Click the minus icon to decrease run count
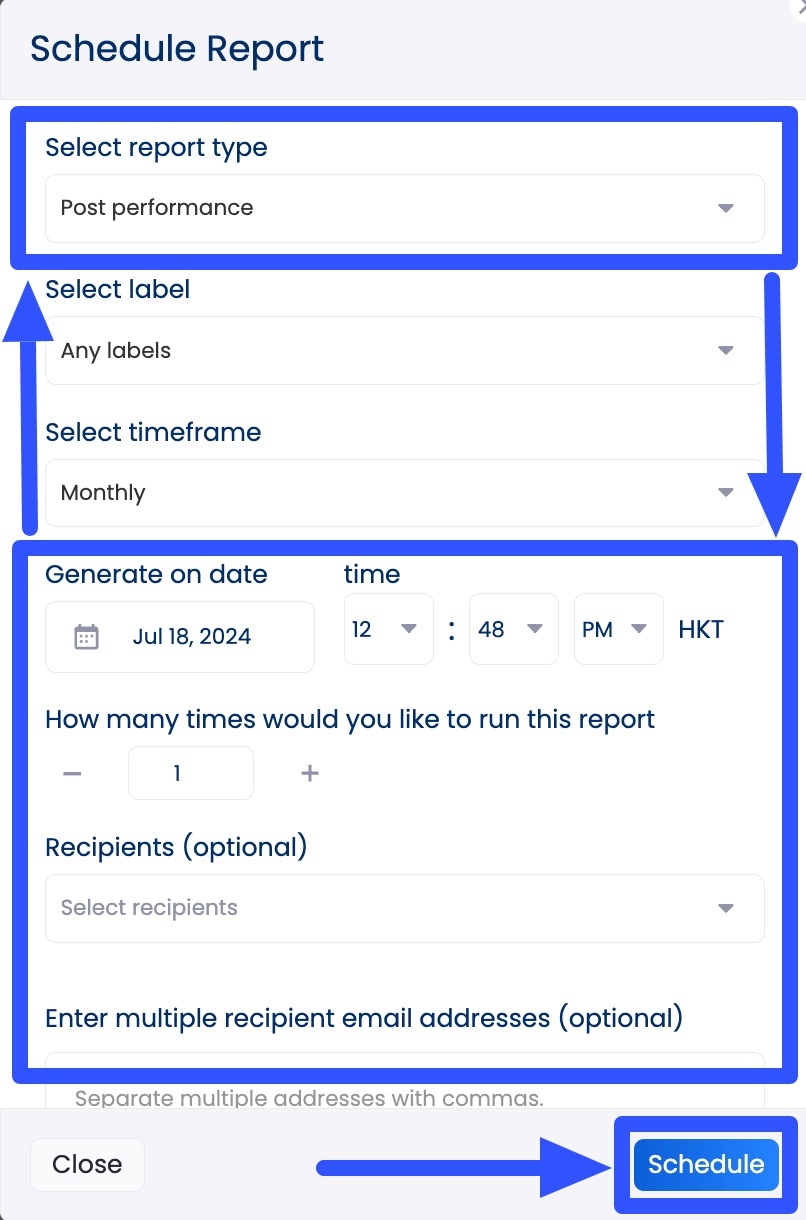806x1220 pixels. (71, 772)
